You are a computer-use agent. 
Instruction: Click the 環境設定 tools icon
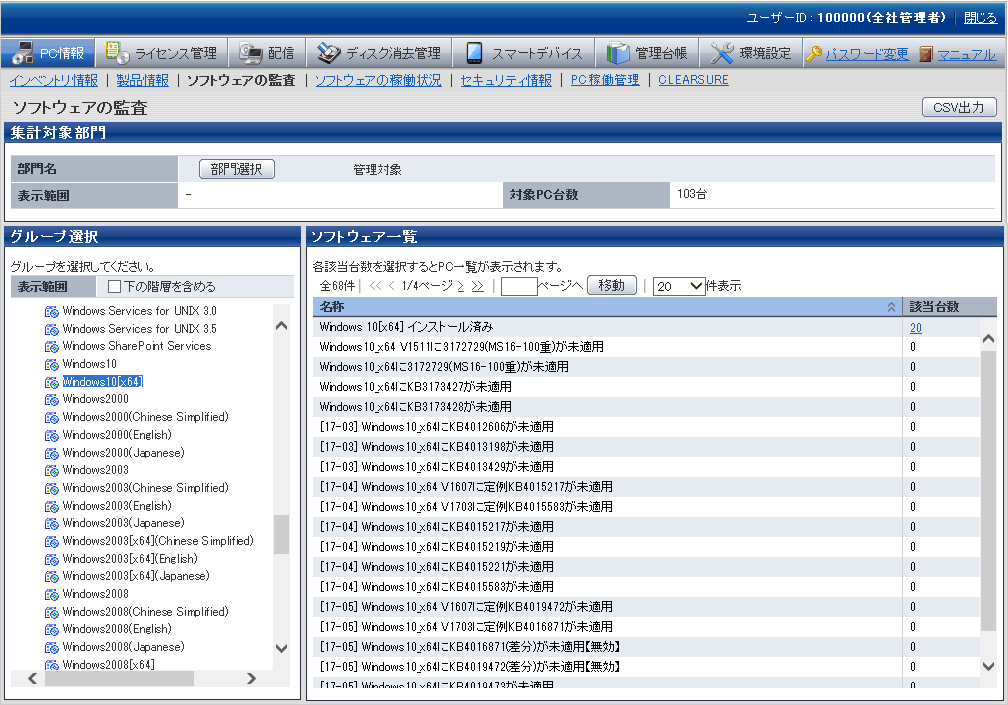click(x=722, y=53)
